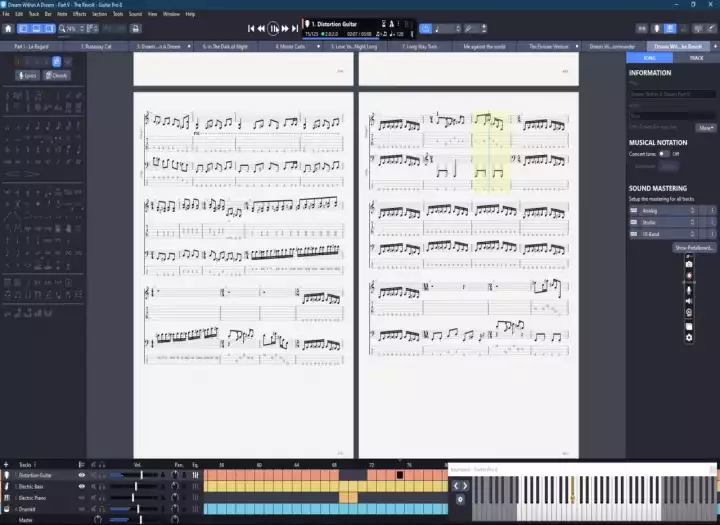Screen dimensions: 720x525
Task: Switch to In The Dark of Night tab
Action: pos(225,46)
